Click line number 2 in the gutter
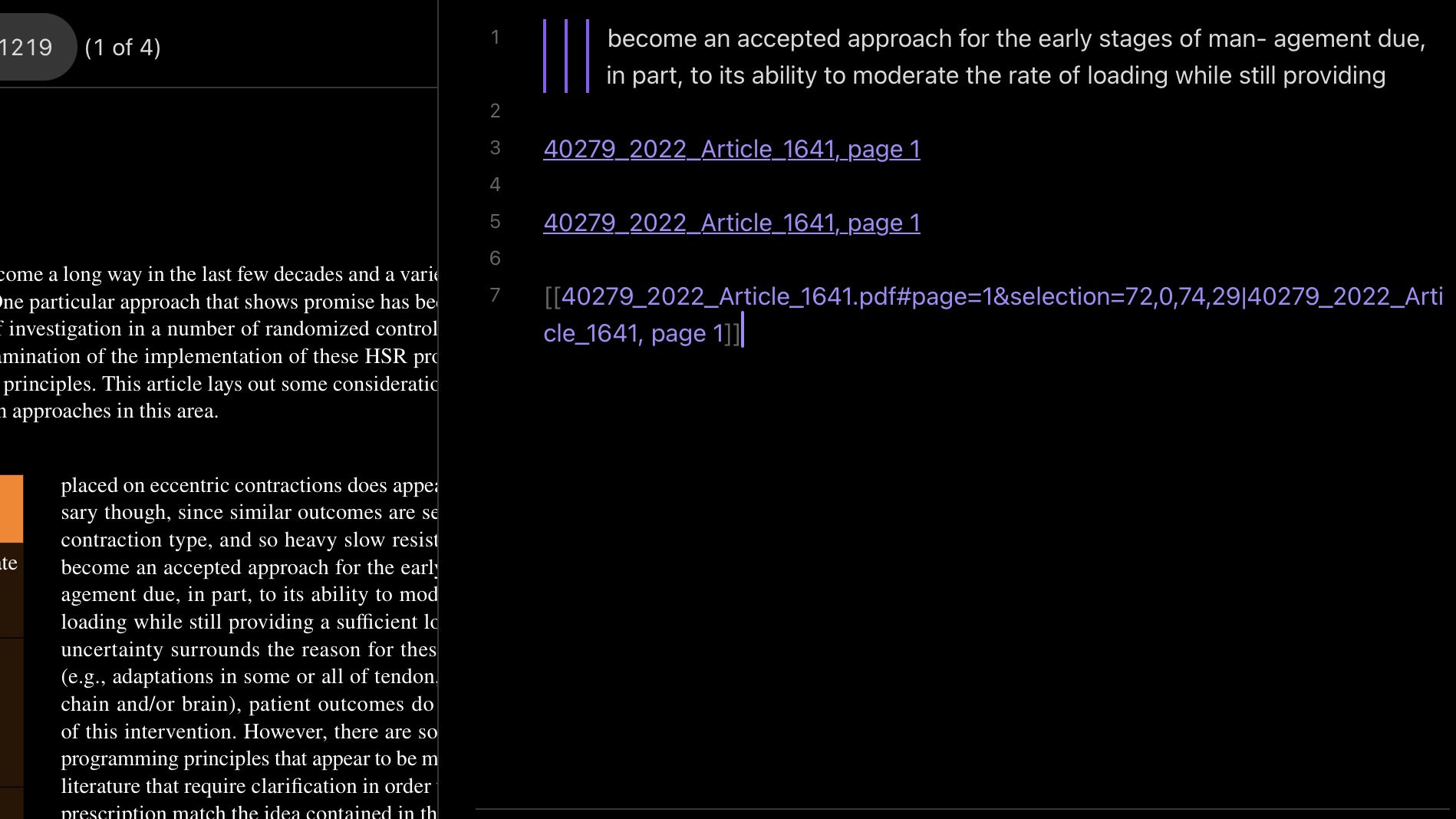 click(495, 111)
